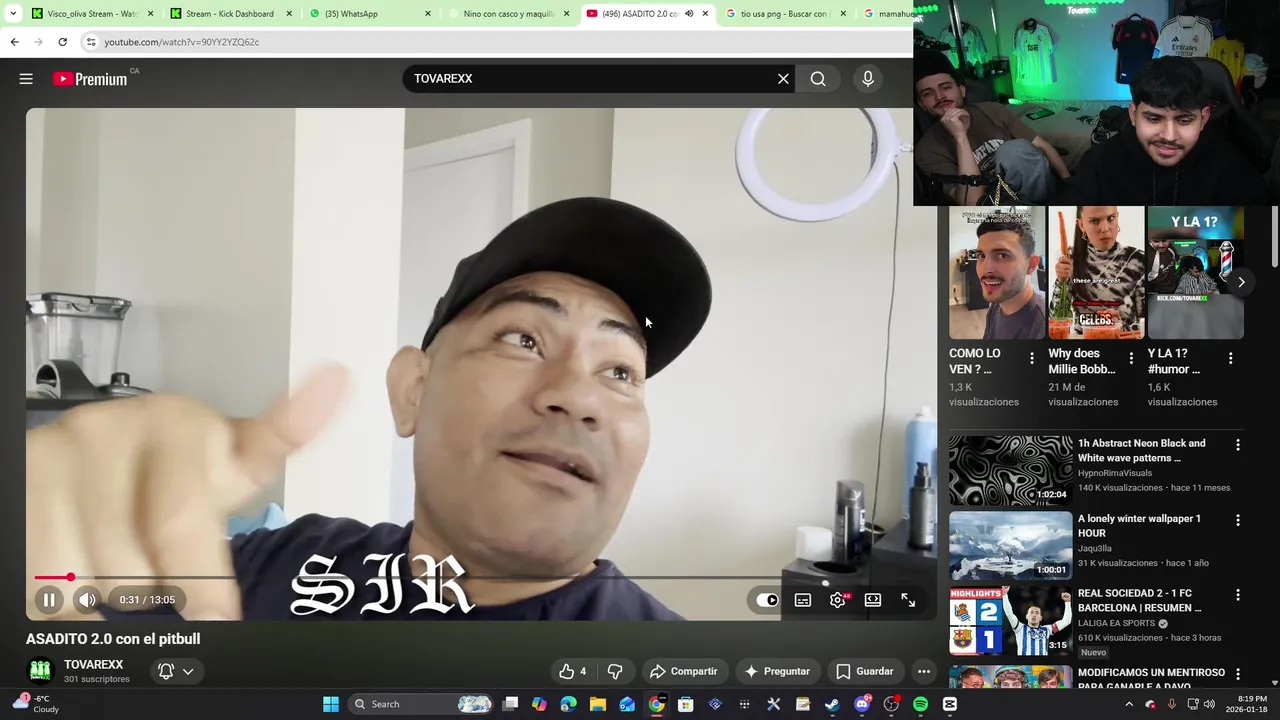Reload the YouTube page
The image size is (1280, 720).
62,42
